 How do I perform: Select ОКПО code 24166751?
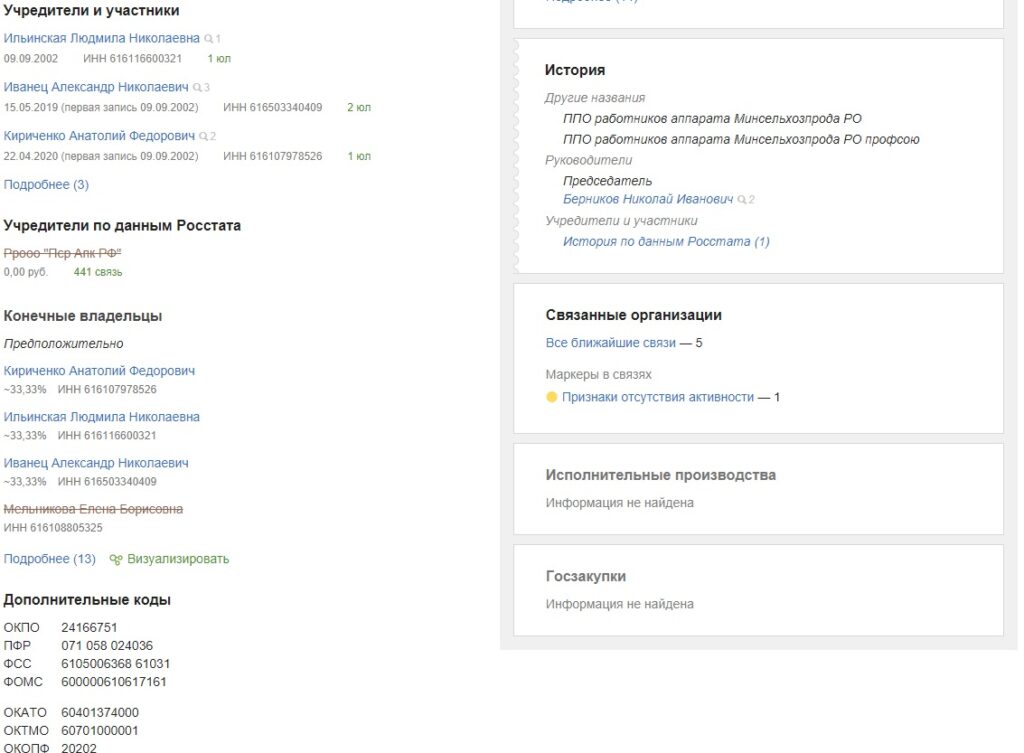click(x=89, y=628)
